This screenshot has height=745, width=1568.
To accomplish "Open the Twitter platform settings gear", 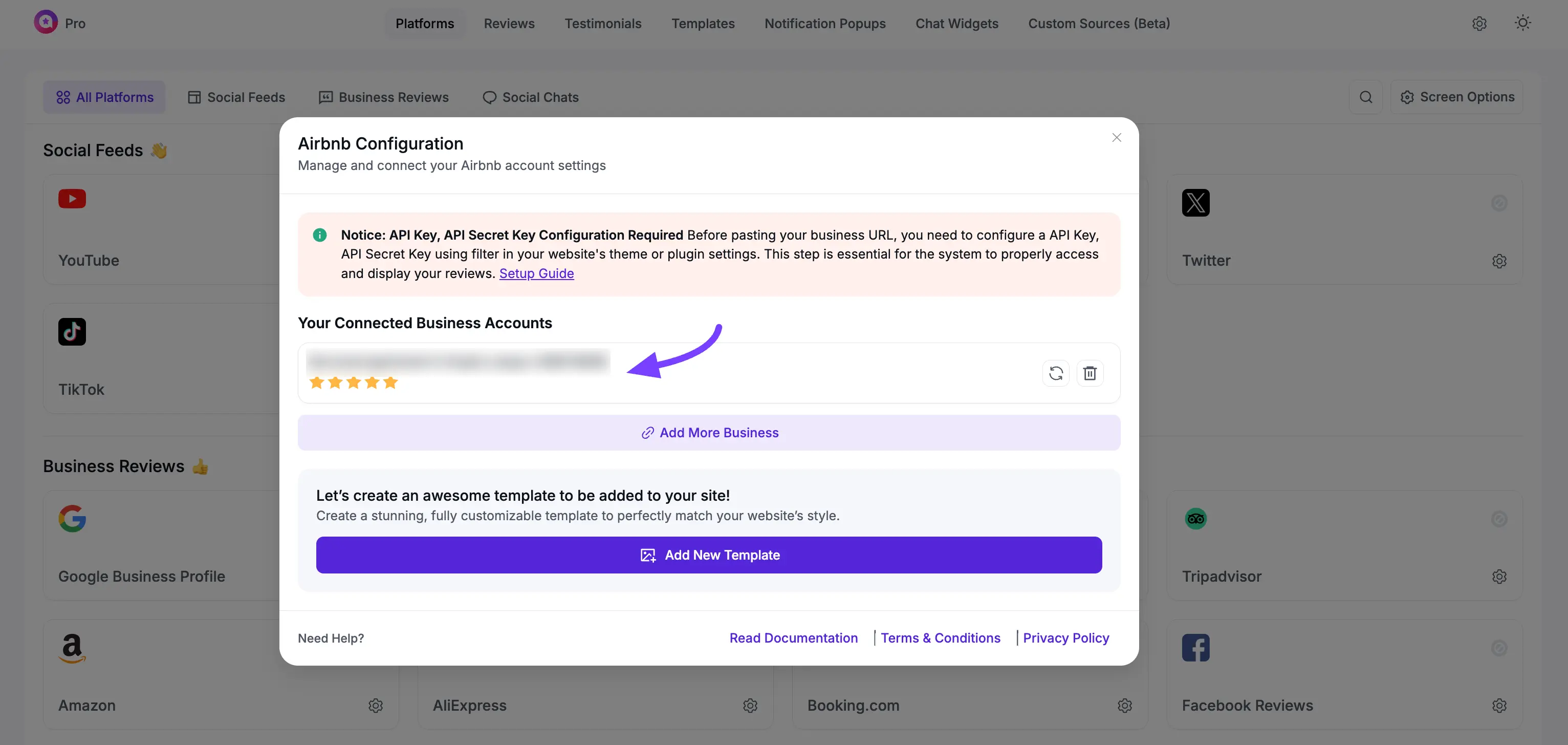I will [1498, 261].
